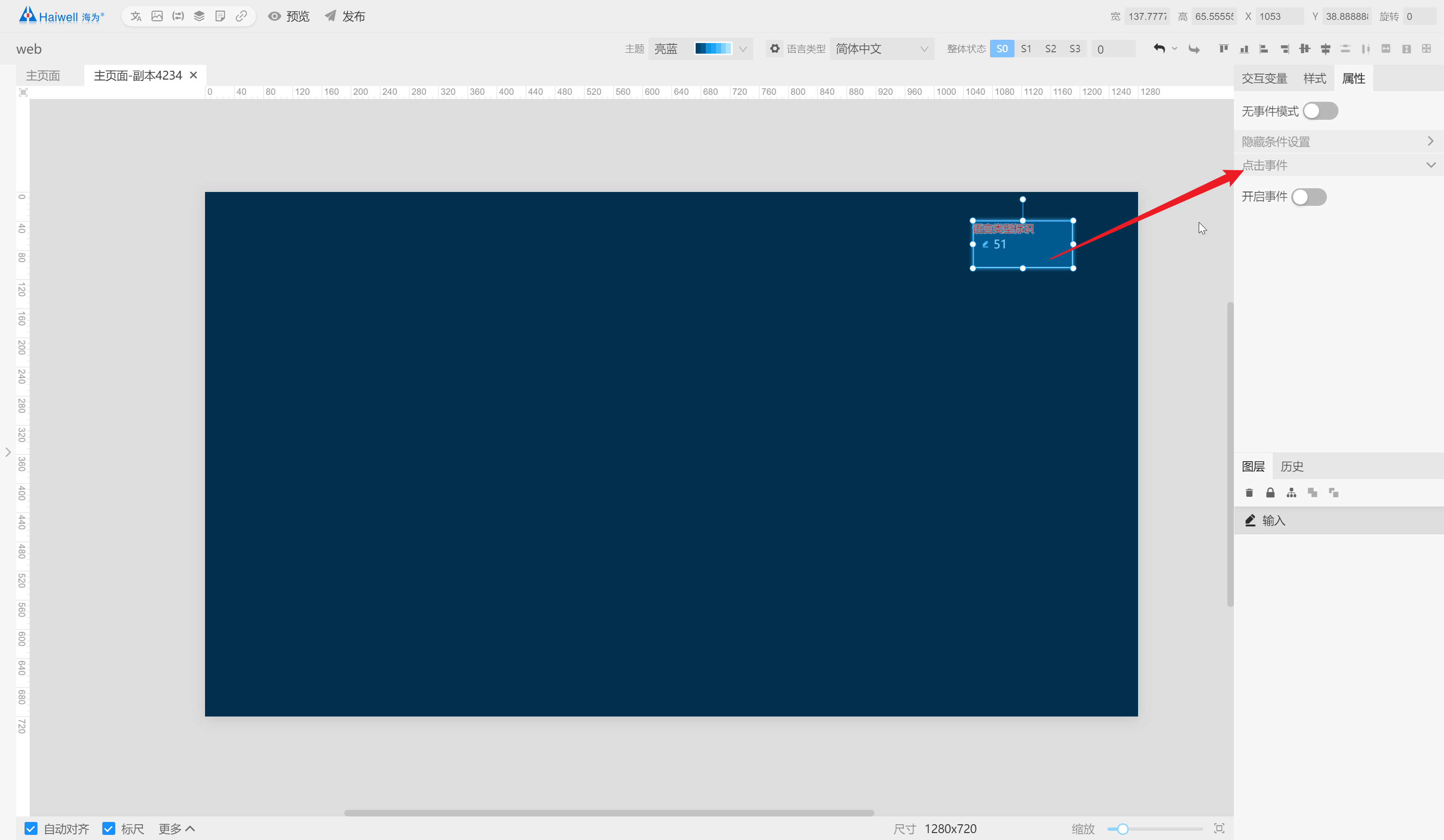Screen dimensions: 1444x840
Task: Switch to the 交互变量 tab
Action: pyautogui.click(x=1264, y=79)
